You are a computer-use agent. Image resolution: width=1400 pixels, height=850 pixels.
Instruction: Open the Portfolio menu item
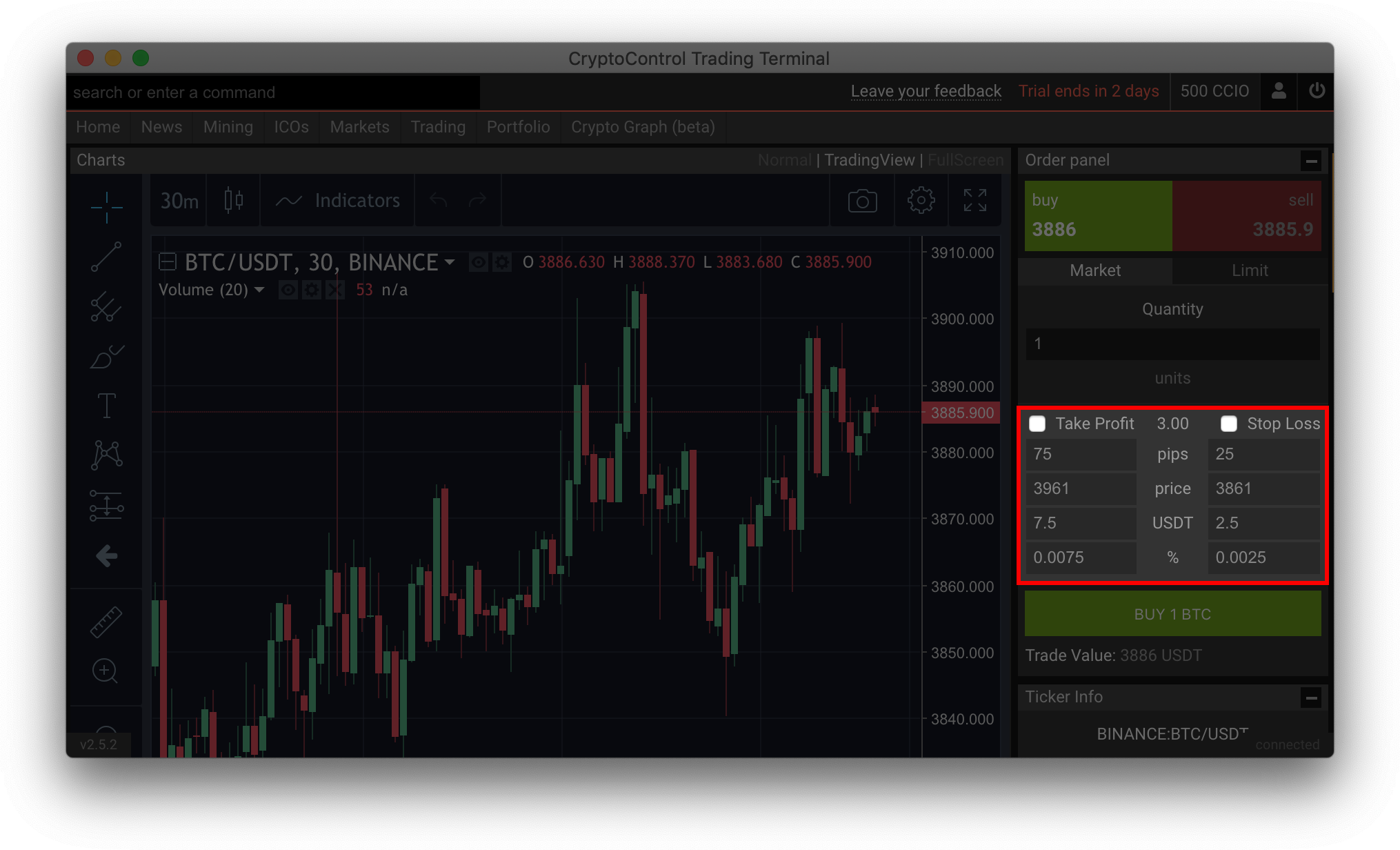(x=518, y=127)
